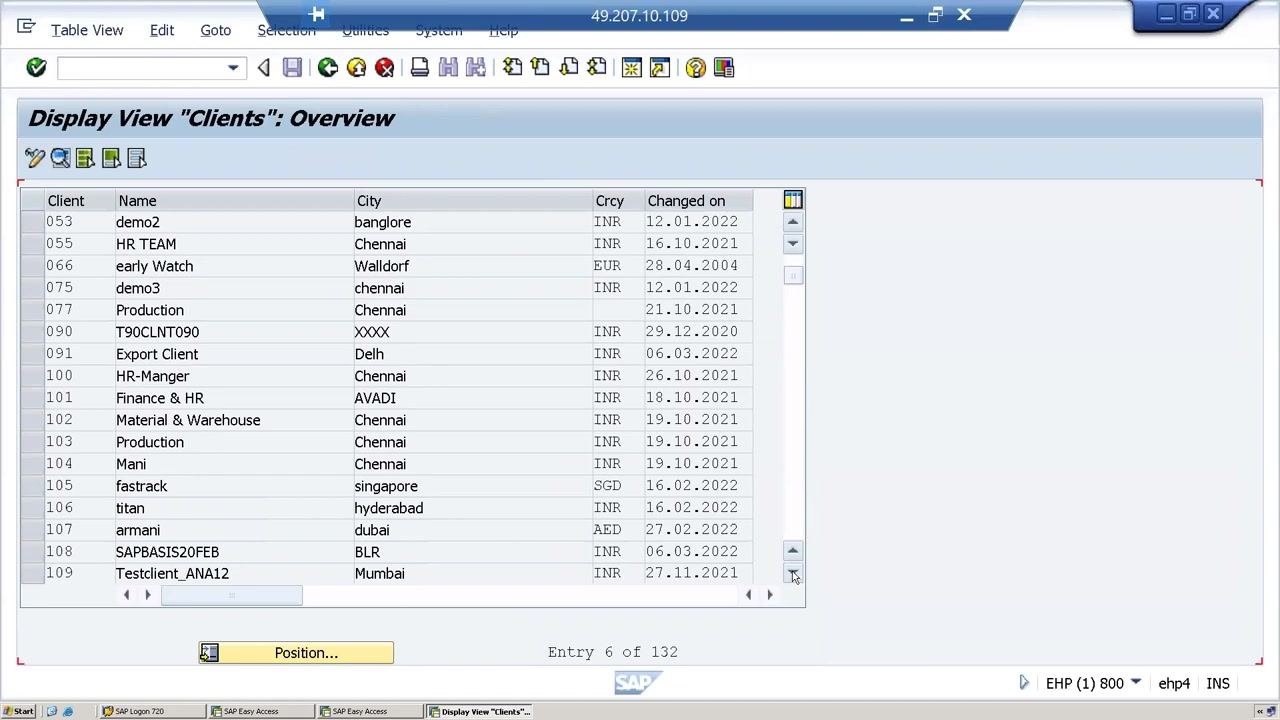Expand the system info dropdown next to EHP (1) 800
The image size is (1280, 720).
point(1136,683)
